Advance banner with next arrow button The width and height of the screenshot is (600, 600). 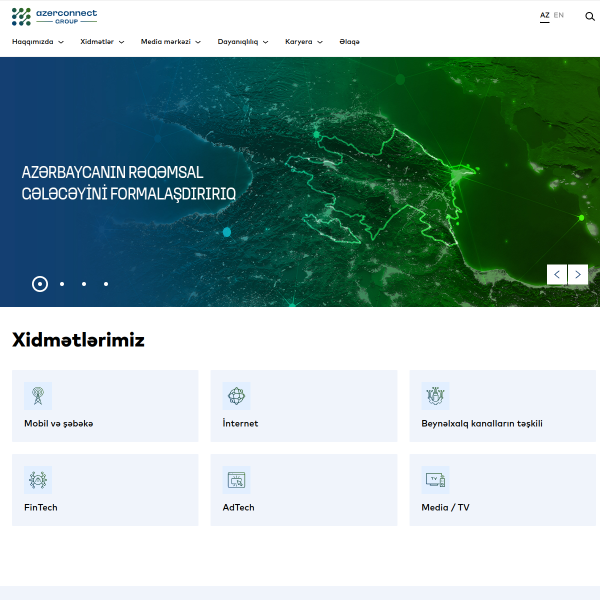[578, 274]
